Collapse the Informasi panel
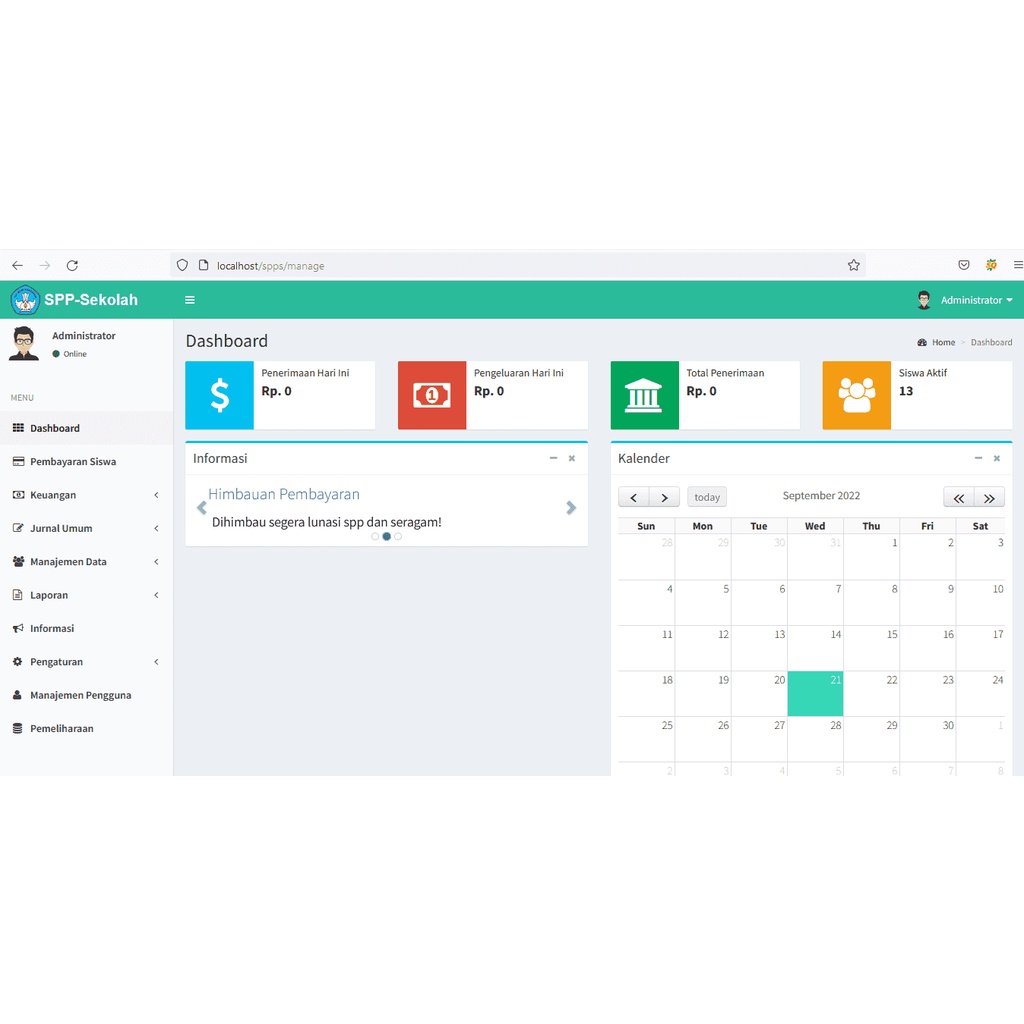This screenshot has height=1024, width=1024. pos(553,458)
